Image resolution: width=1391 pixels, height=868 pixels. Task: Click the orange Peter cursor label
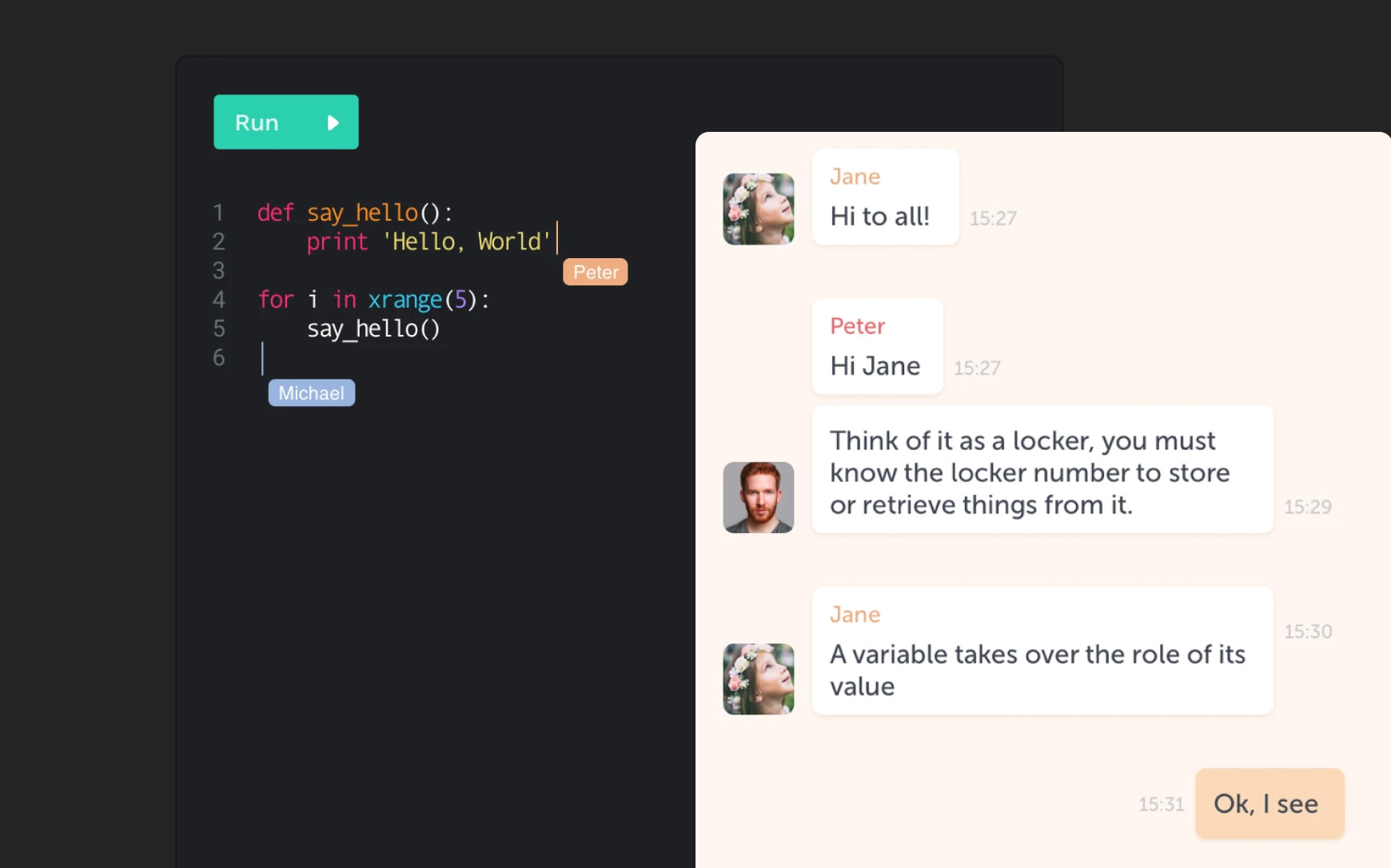(596, 273)
